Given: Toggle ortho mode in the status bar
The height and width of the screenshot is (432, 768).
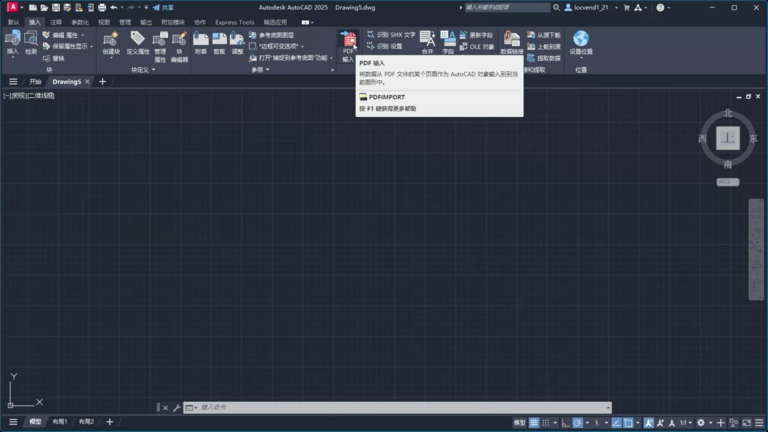Looking at the screenshot, I should (566, 423).
